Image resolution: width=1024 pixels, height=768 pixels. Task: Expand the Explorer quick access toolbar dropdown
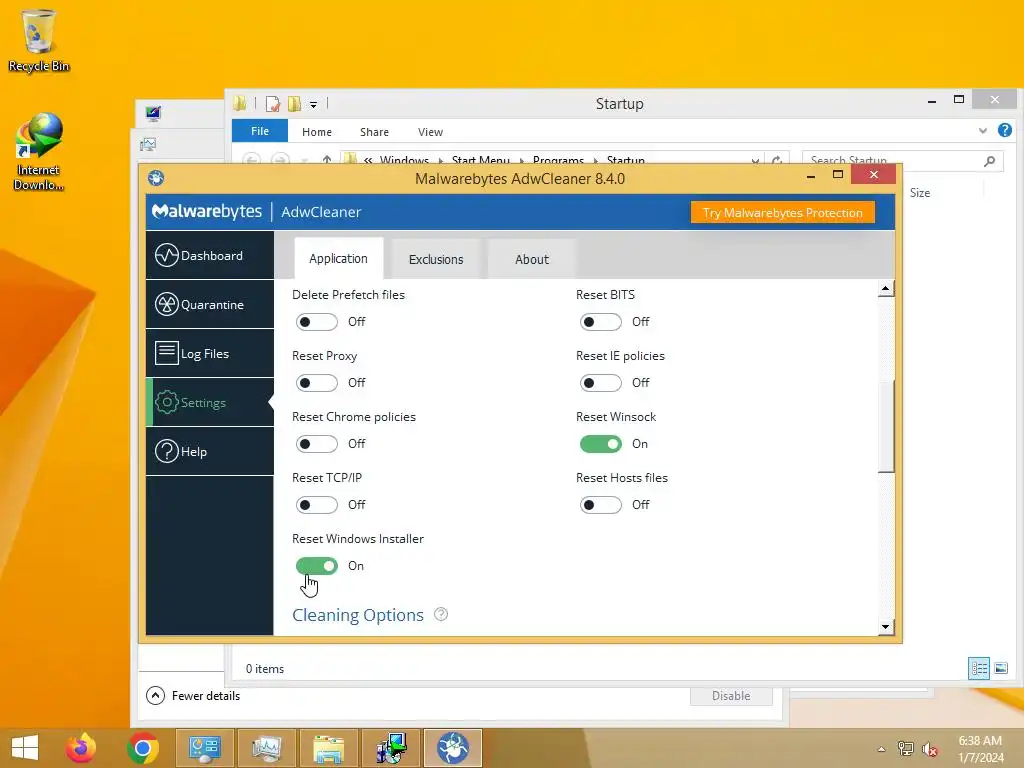click(x=313, y=104)
